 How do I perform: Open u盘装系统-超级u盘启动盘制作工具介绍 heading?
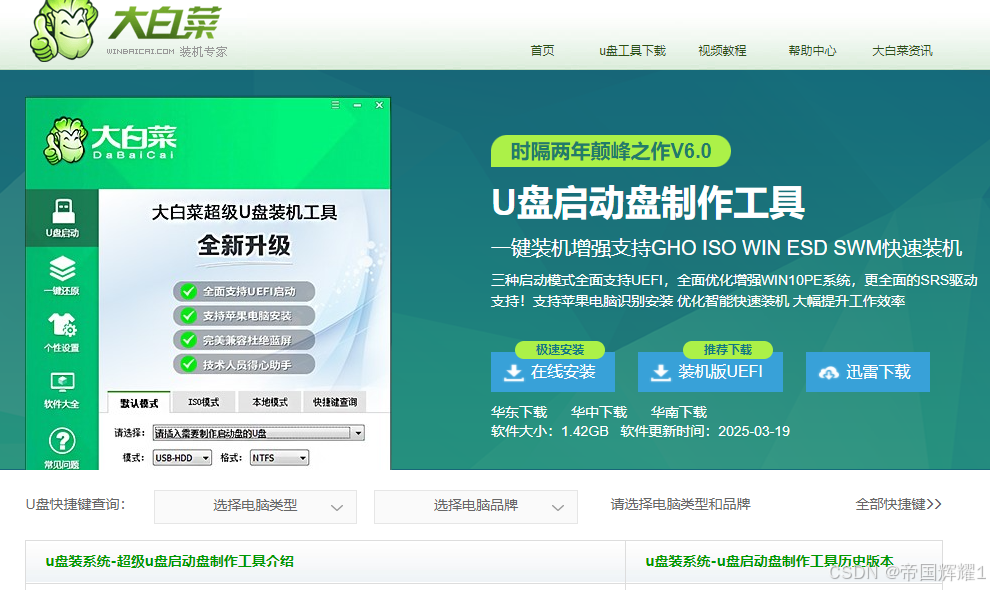click(x=170, y=561)
